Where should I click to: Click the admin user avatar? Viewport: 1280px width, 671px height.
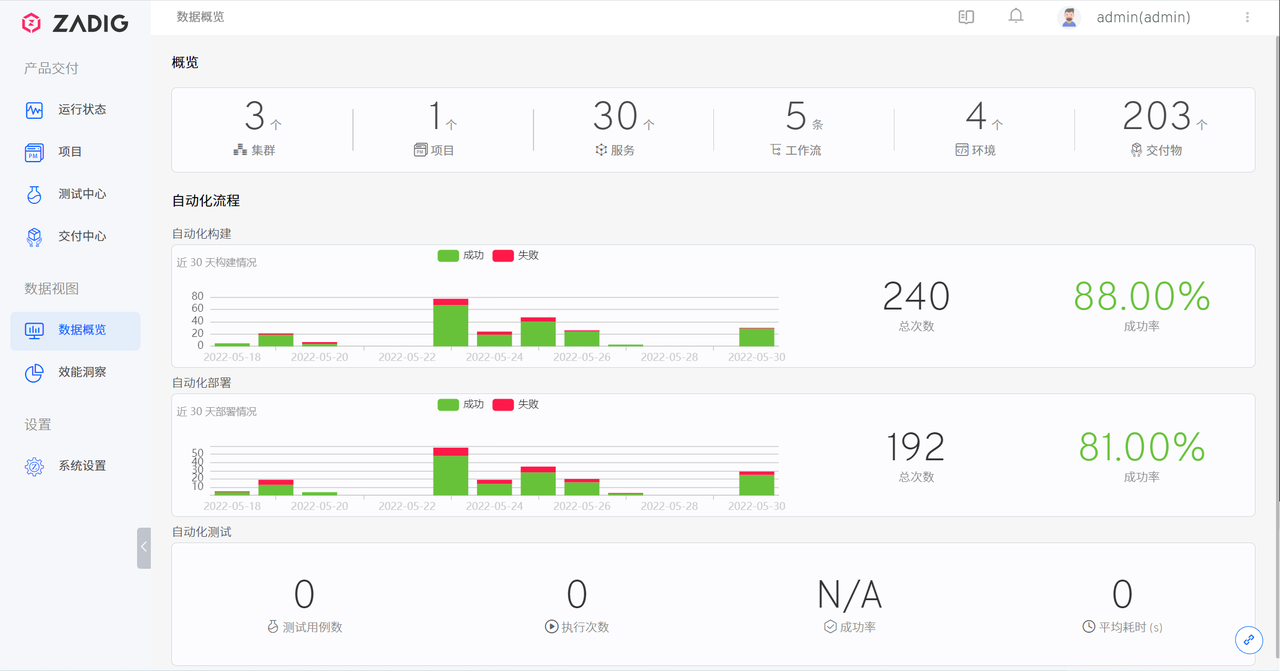click(x=1069, y=17)
